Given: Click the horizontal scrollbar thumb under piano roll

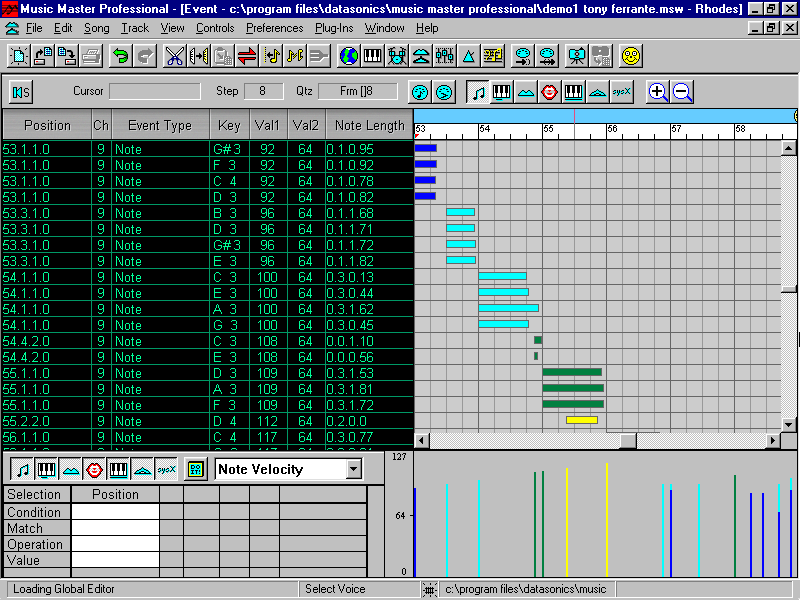Looking at the screenshot, I should [x=628, y=440].
